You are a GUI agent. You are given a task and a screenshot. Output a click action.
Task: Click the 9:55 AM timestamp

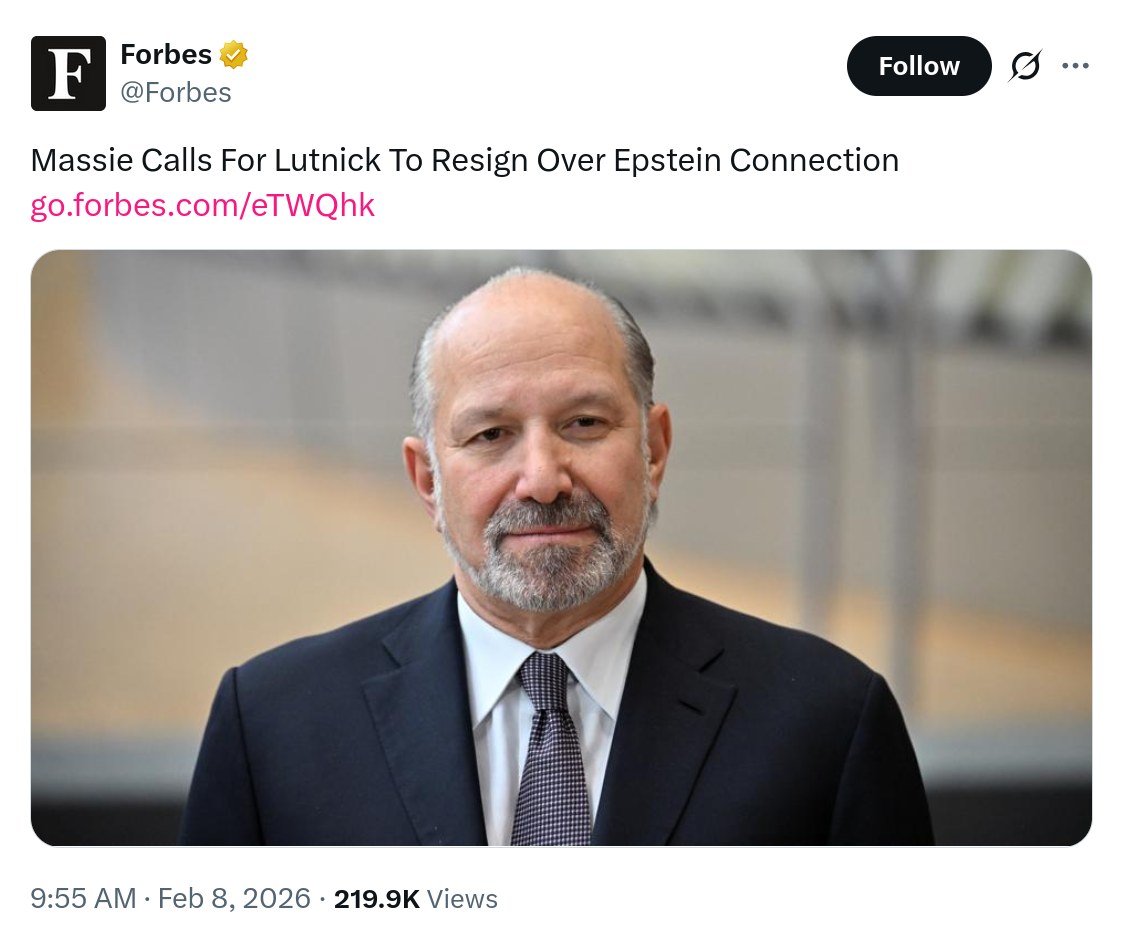pos(83,898)
